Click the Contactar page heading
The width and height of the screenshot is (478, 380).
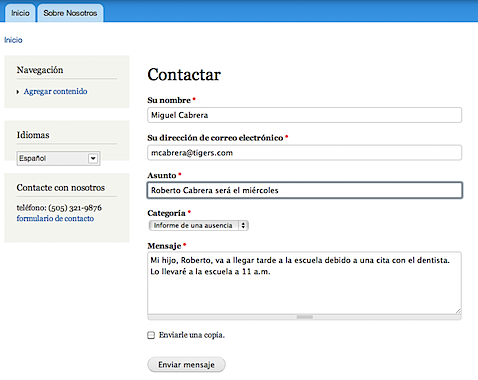click(184, 75)
